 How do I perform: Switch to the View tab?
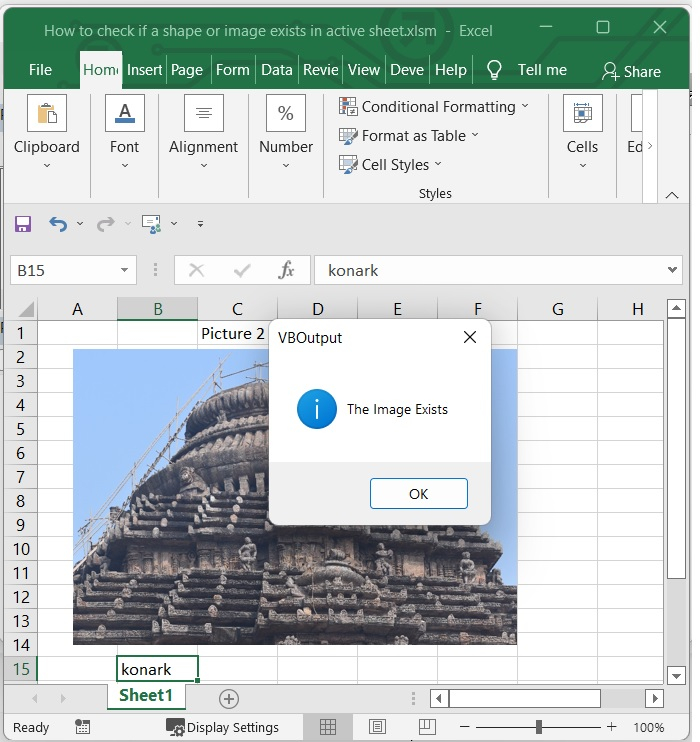tap(364, 70)
